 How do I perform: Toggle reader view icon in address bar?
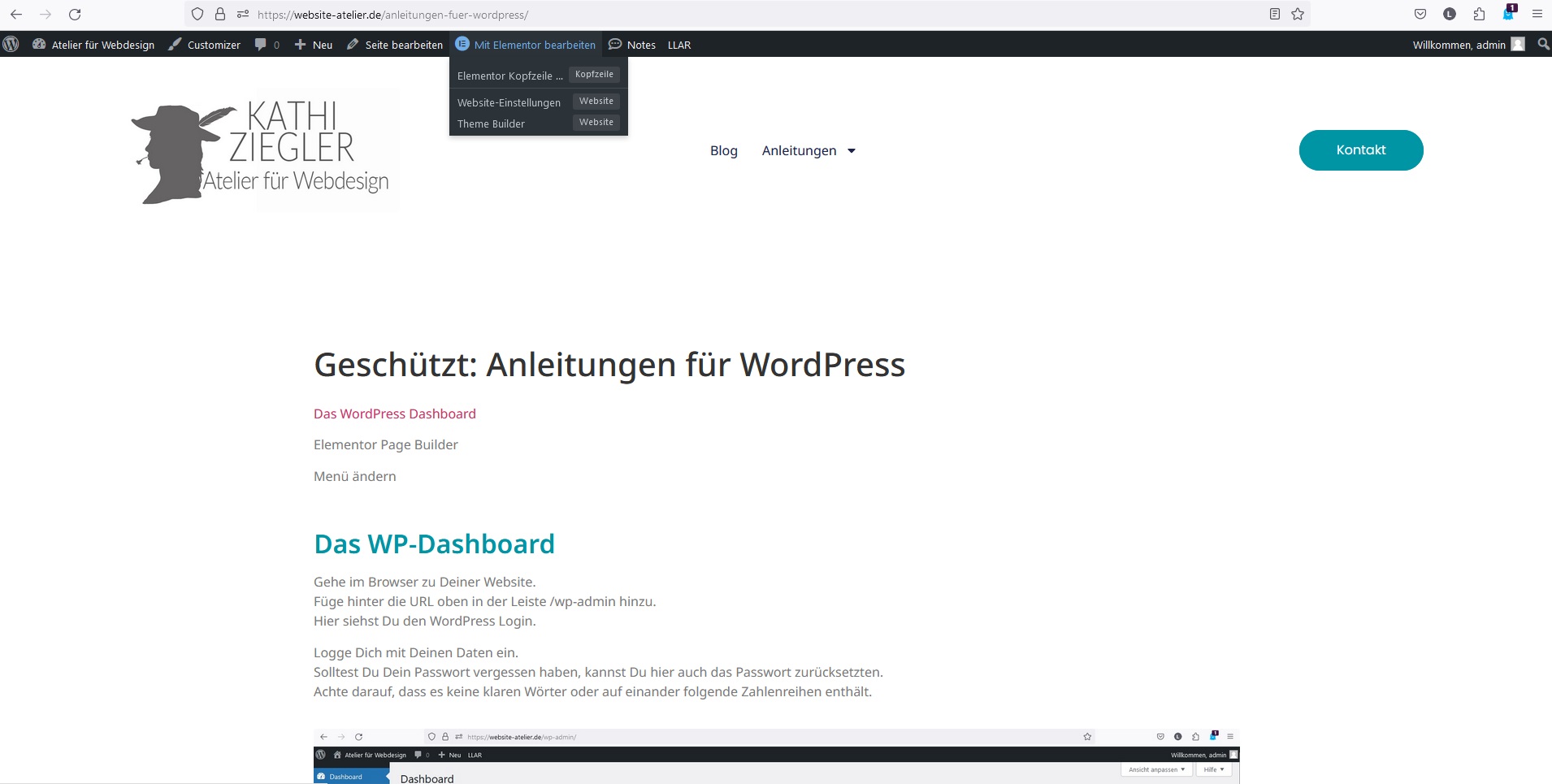tap(1275, 15)
